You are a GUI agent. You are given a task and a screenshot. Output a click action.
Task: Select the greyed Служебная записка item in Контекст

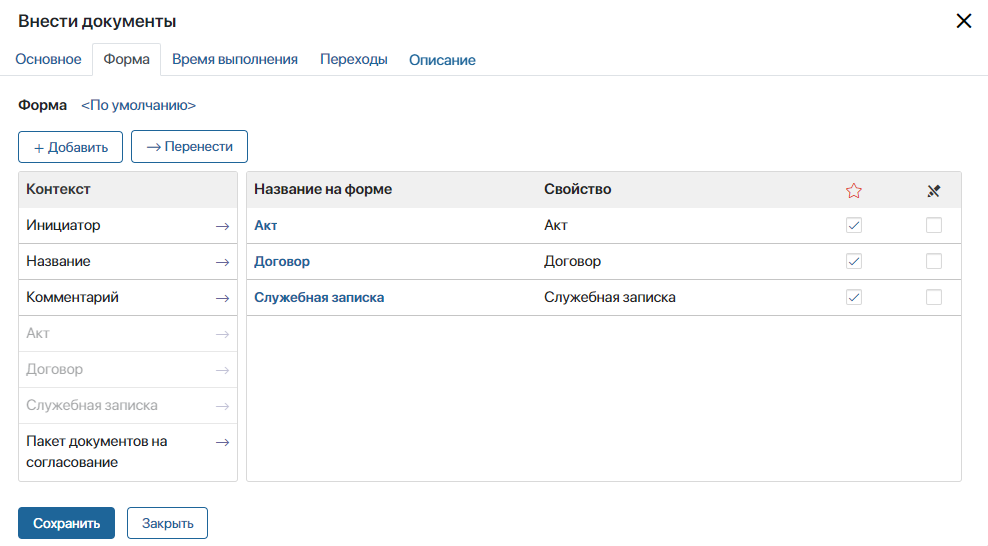[128, 405]
